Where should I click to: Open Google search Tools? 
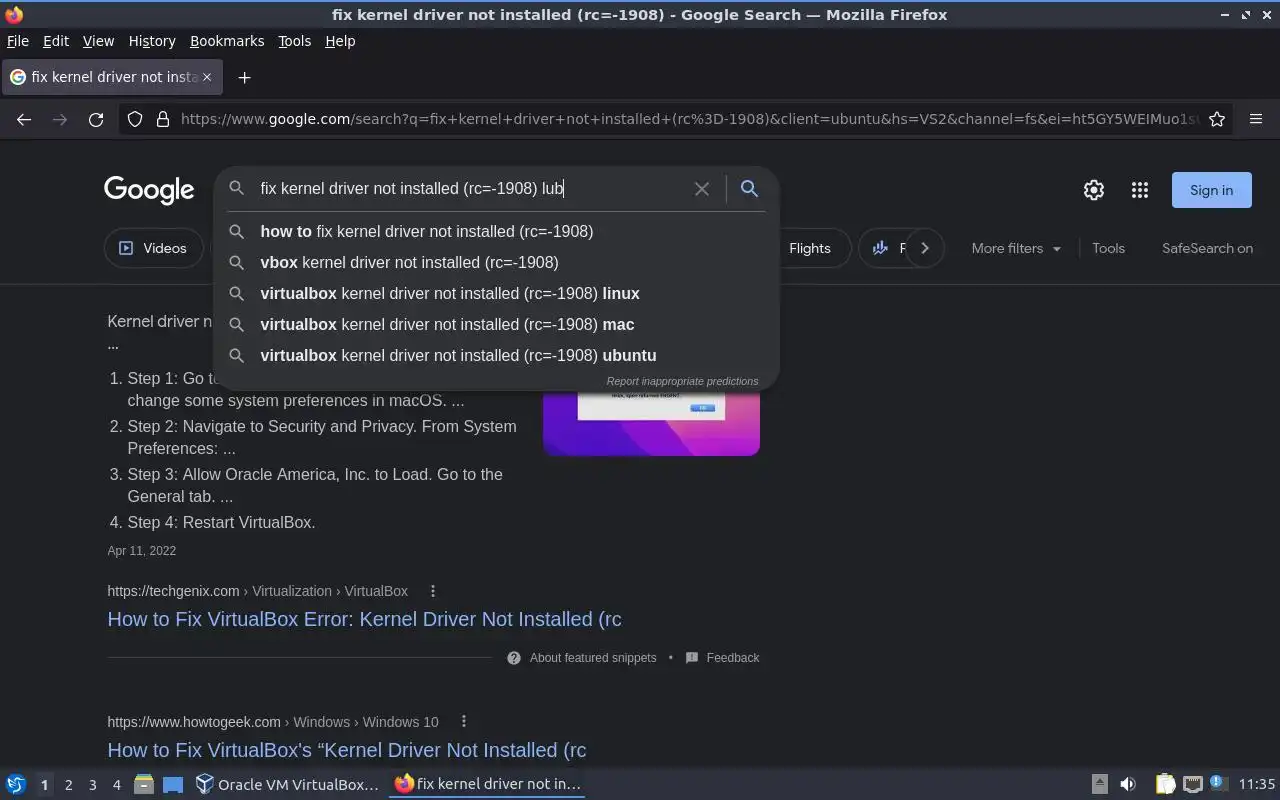click(1108, 249)
